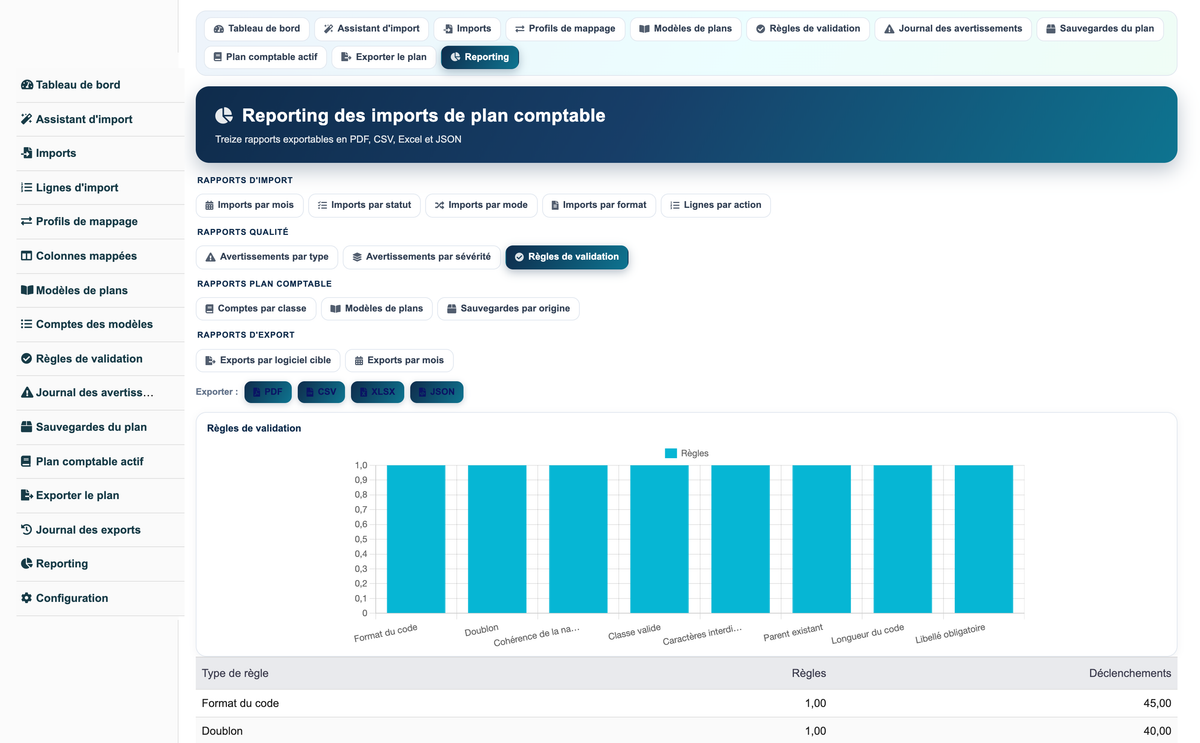Click the Libellé obligatoire bar in chart
The height and width of the screenshot is (743, 1200).
[984, 539]
